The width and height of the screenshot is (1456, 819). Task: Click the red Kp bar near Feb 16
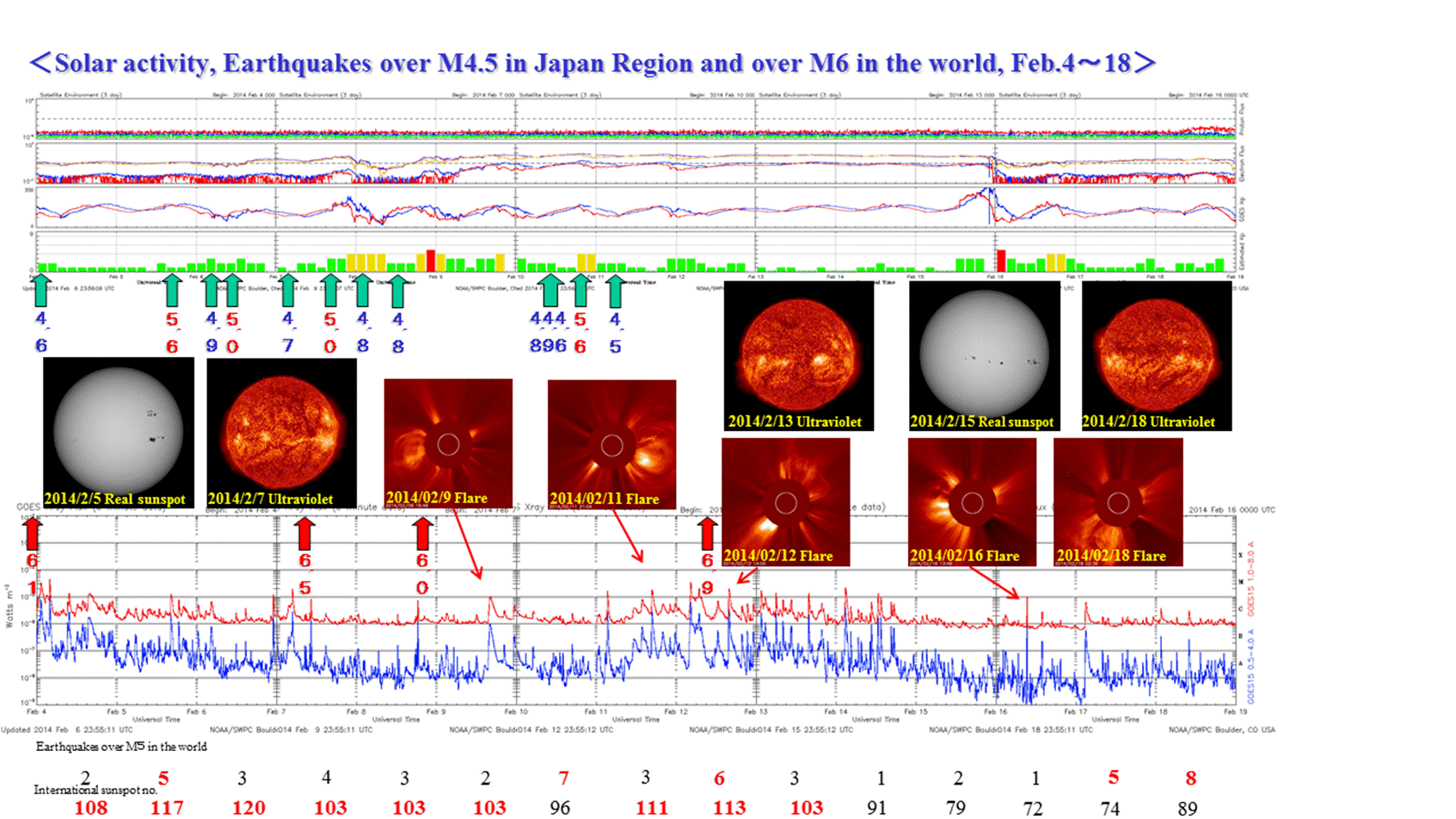(x=1001, y=261)
